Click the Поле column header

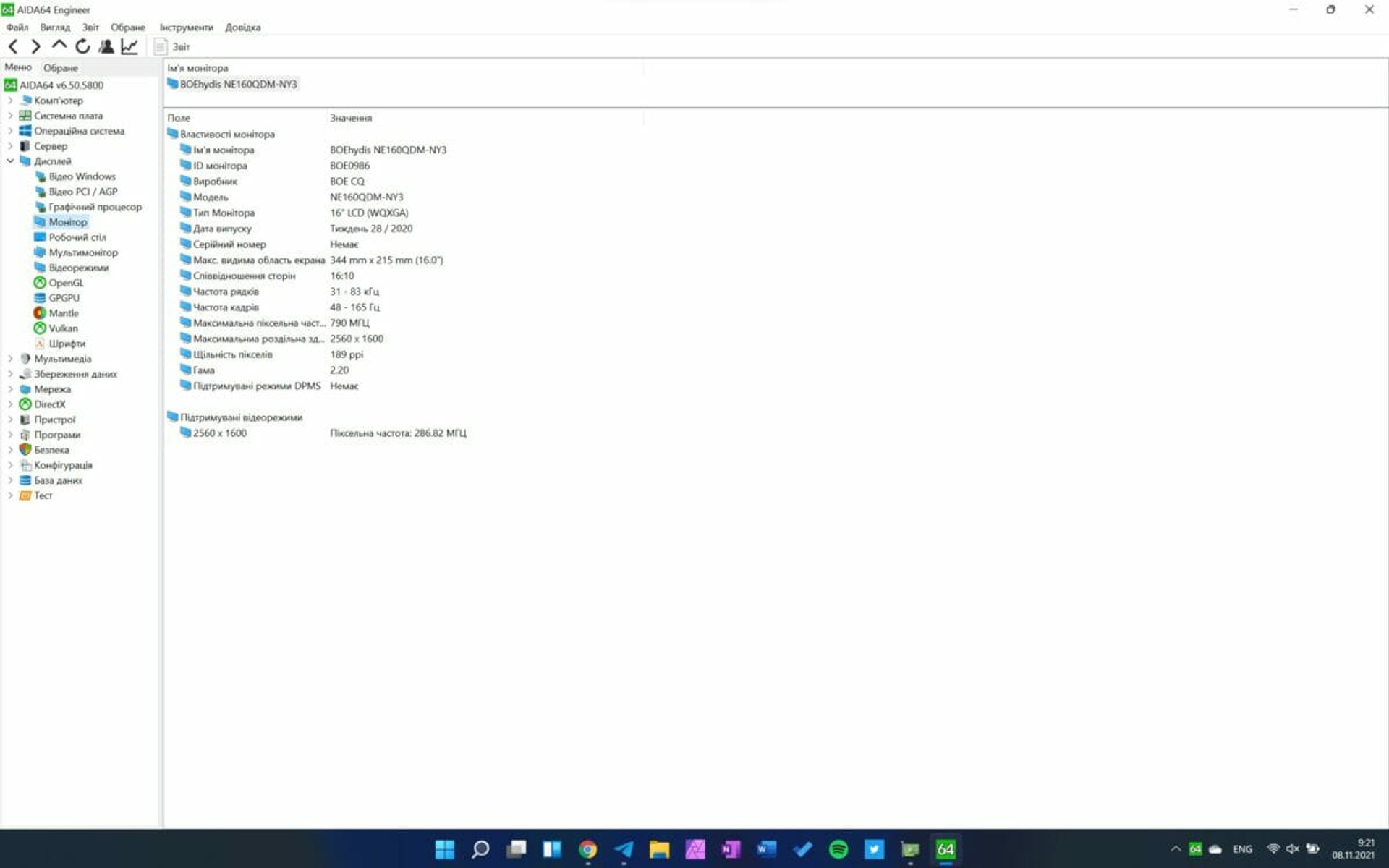[179, 118]
